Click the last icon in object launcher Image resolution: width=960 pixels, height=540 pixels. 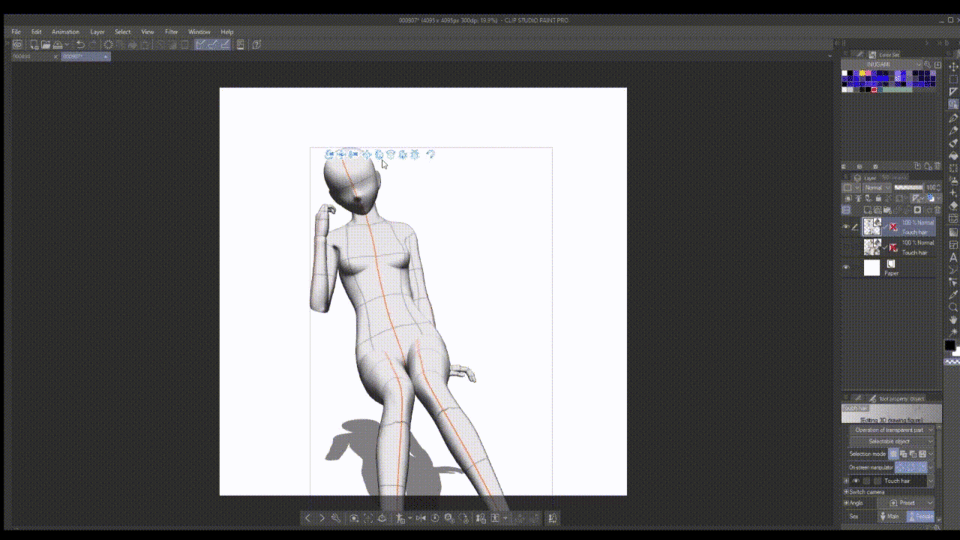tap(552, 518)
